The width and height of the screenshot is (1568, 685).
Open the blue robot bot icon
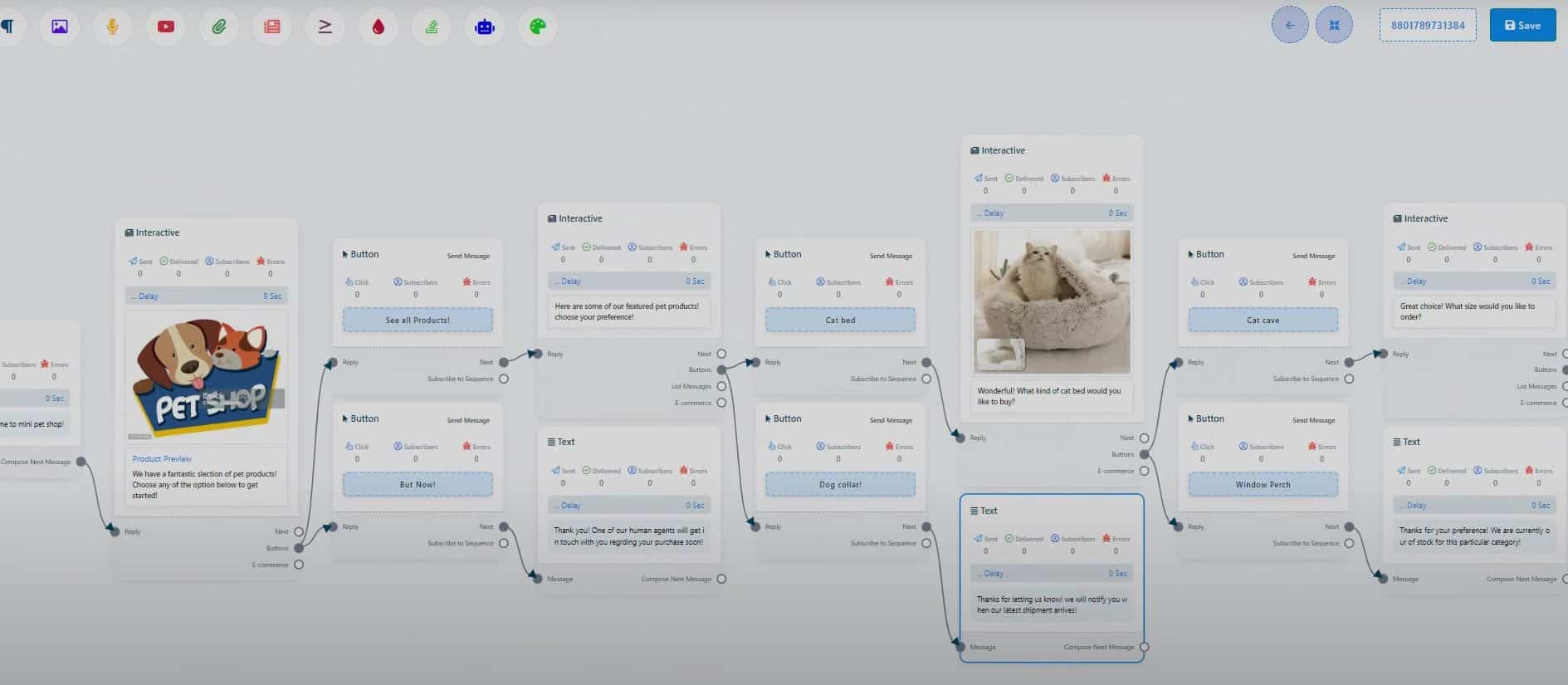tap(485, 27)
